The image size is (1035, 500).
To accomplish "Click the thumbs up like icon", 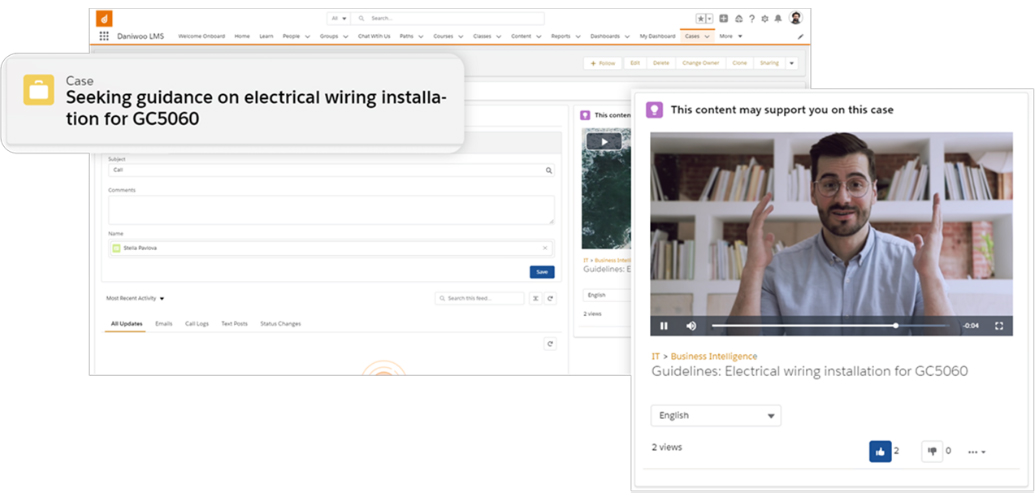I will click(880, 452).
